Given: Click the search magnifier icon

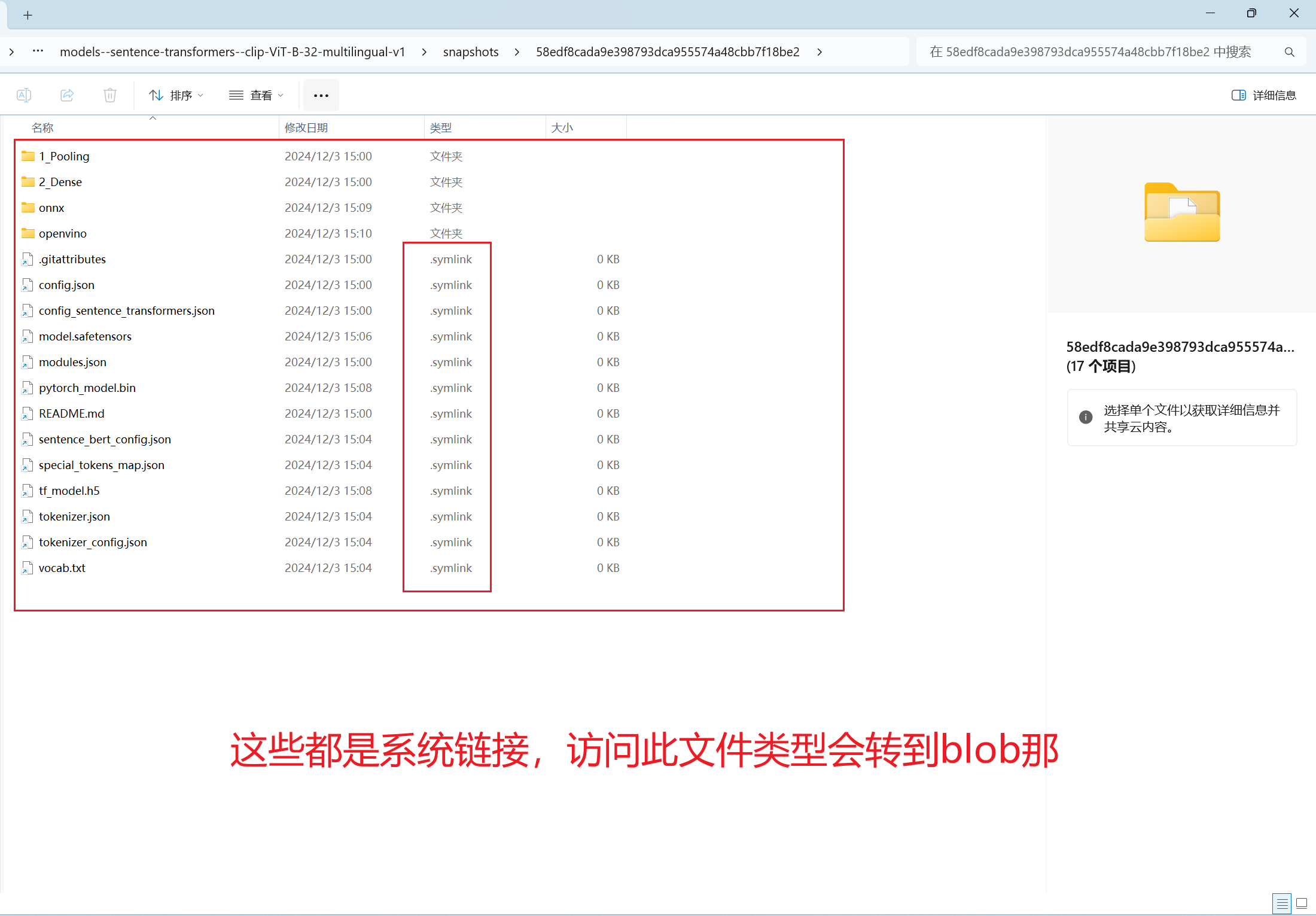Looking at the screenshot, I should coord(1289,52).
